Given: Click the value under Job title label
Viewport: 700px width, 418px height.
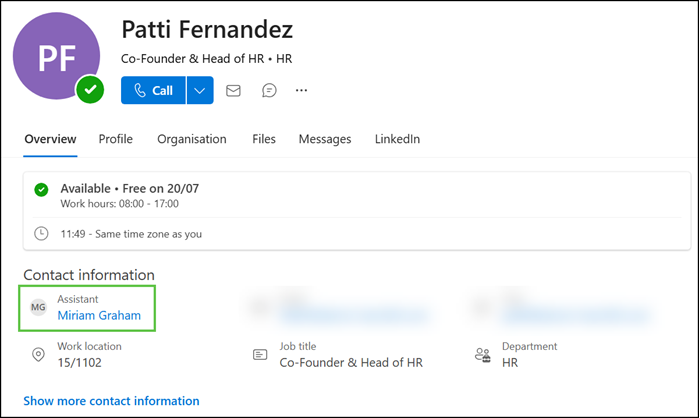Looking at the screenshot, I should click(351, 363).
